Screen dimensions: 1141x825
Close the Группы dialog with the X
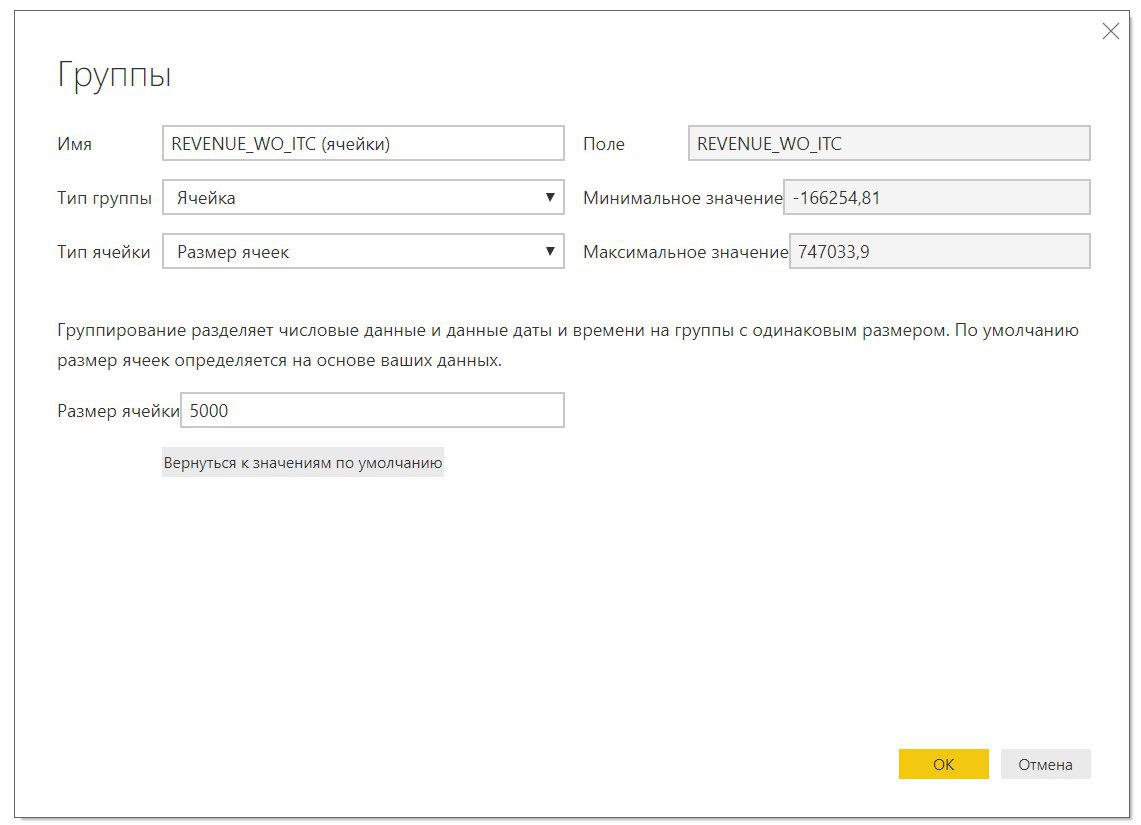(x=1110, y=32)
